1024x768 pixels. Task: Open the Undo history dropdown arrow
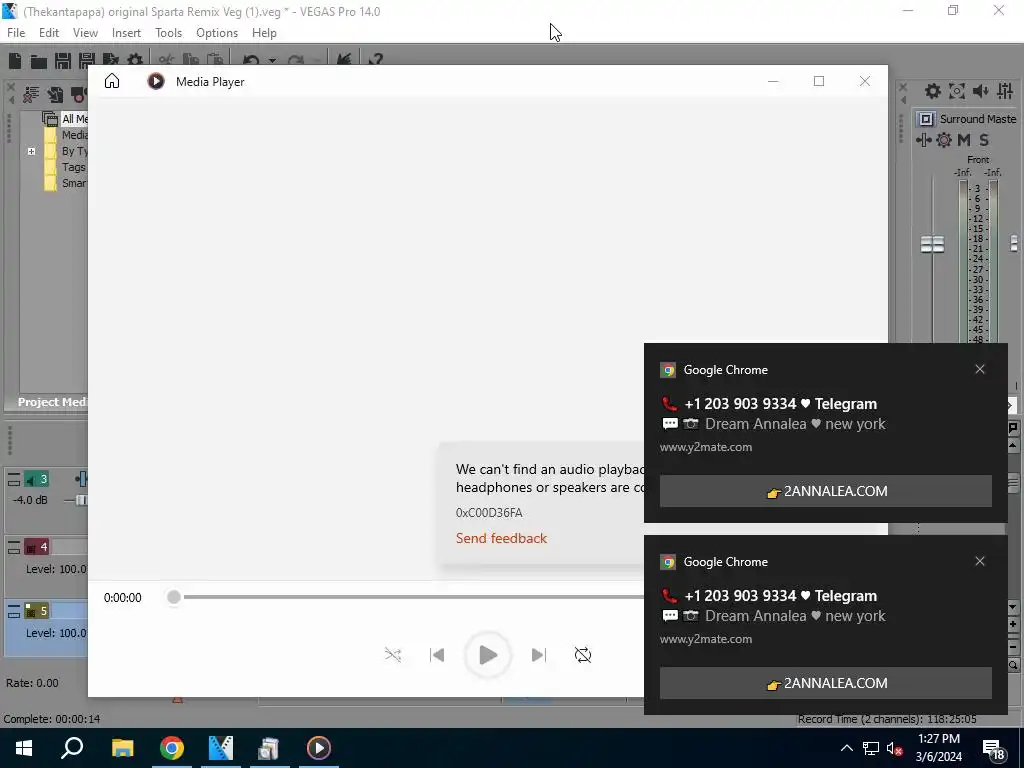coord(272,61)
